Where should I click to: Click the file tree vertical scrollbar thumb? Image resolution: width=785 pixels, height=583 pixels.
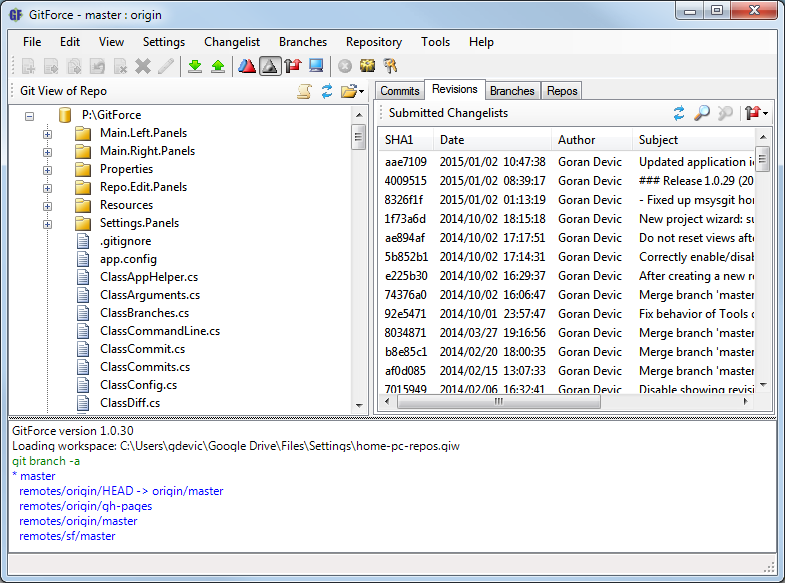click(358, 137)
